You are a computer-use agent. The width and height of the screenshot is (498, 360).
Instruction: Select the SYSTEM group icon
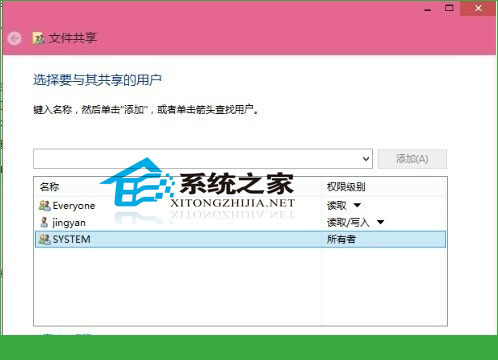44,239
